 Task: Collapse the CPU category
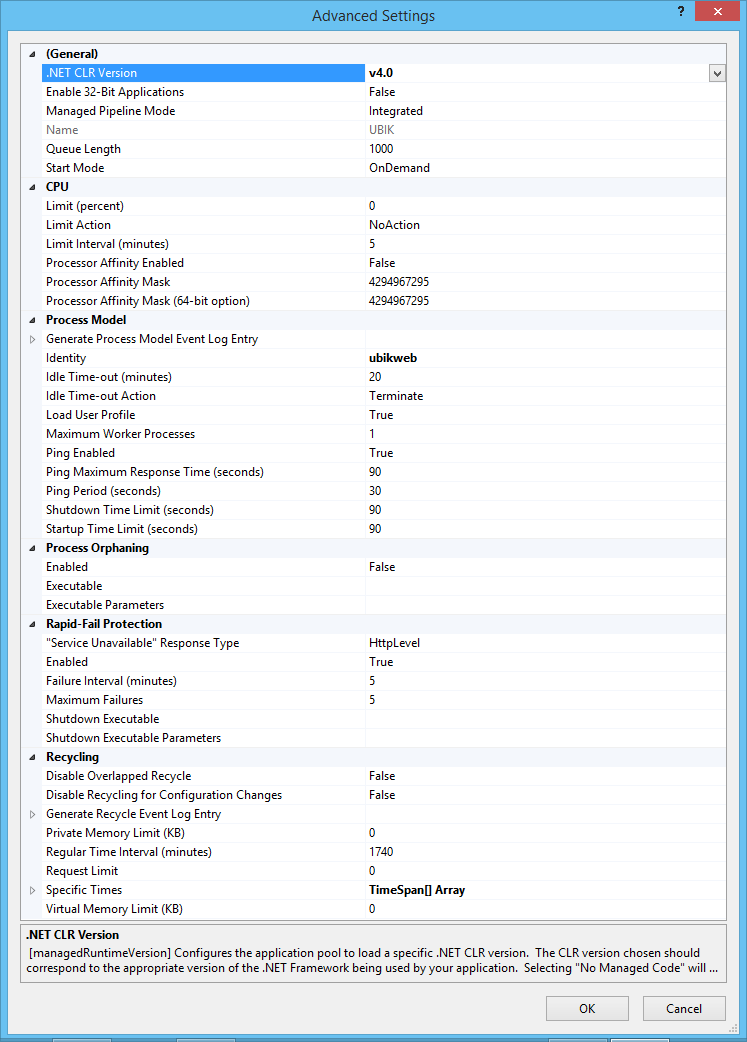(x=32, y=187)
